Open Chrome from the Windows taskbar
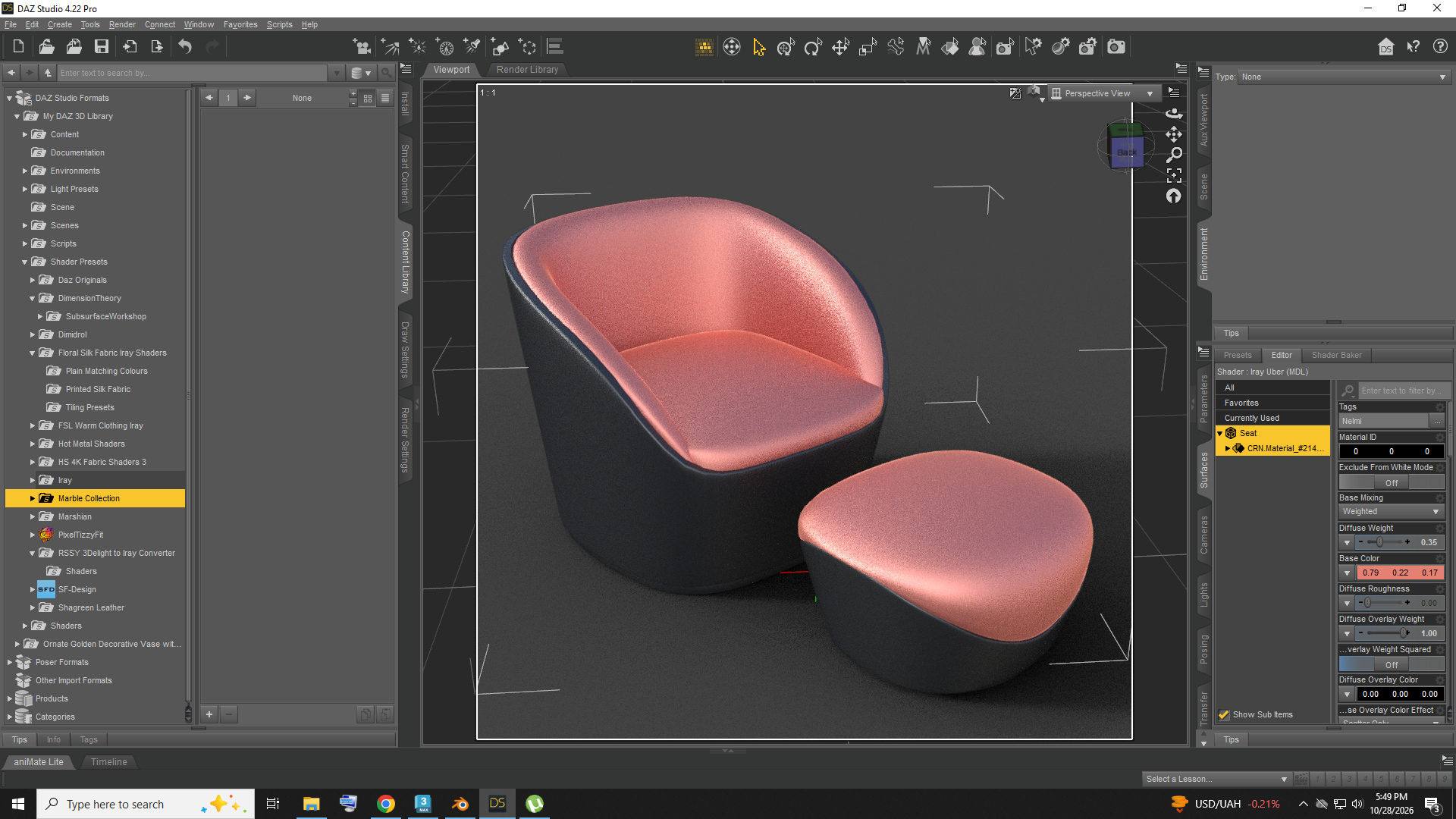The image size is (1456, 819). [x=386, y=804]
